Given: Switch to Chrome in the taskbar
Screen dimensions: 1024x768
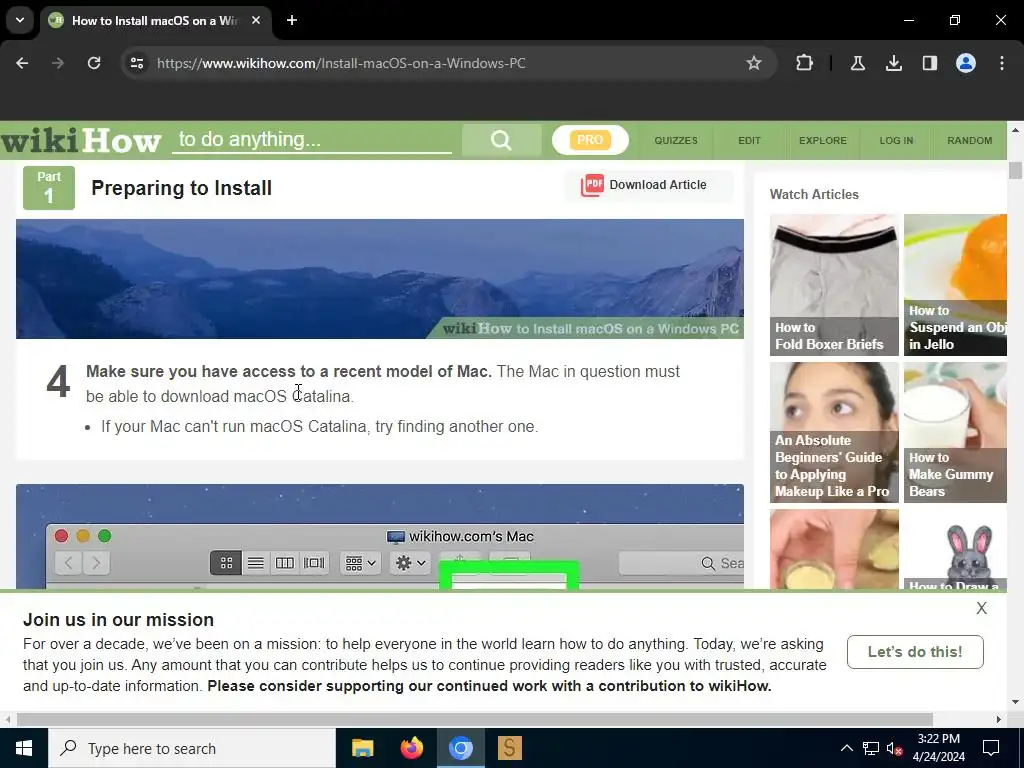Looking at the screenshot, I should (x=460, y=748).
